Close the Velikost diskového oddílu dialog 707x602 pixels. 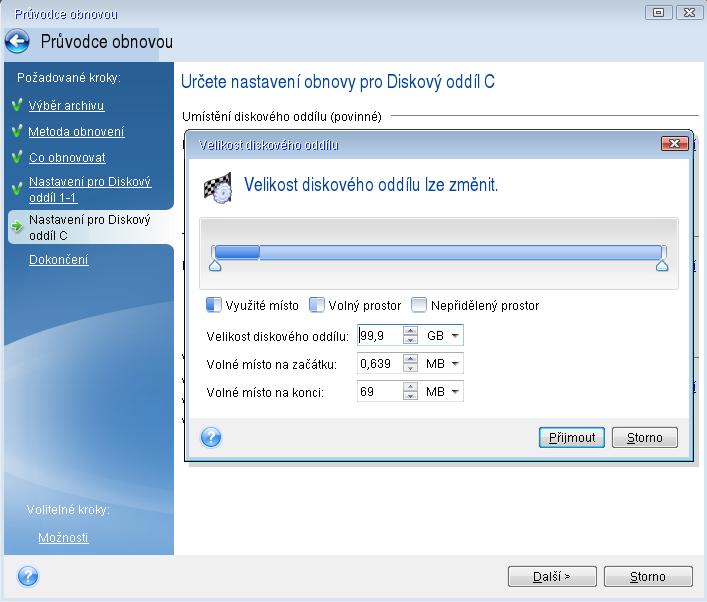674,143
